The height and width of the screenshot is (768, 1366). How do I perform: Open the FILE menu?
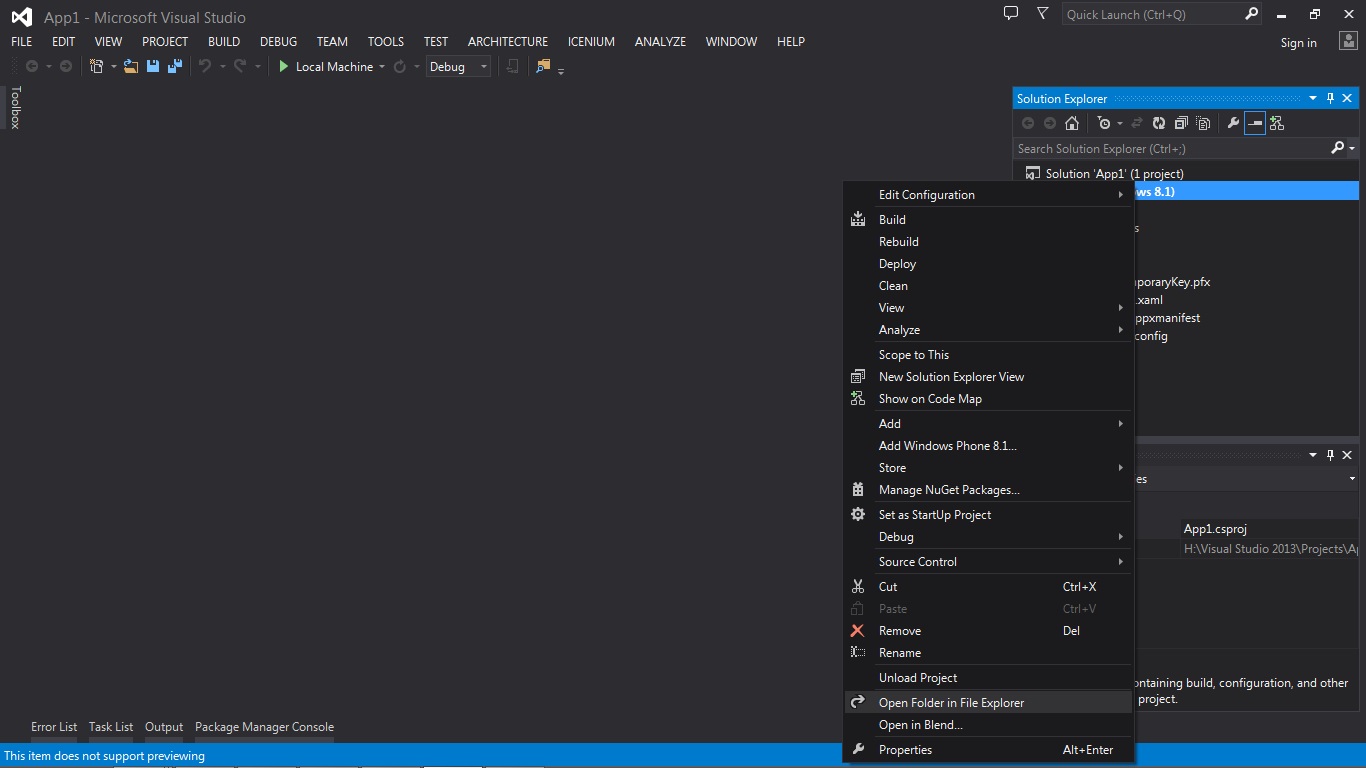click(21, 41)
